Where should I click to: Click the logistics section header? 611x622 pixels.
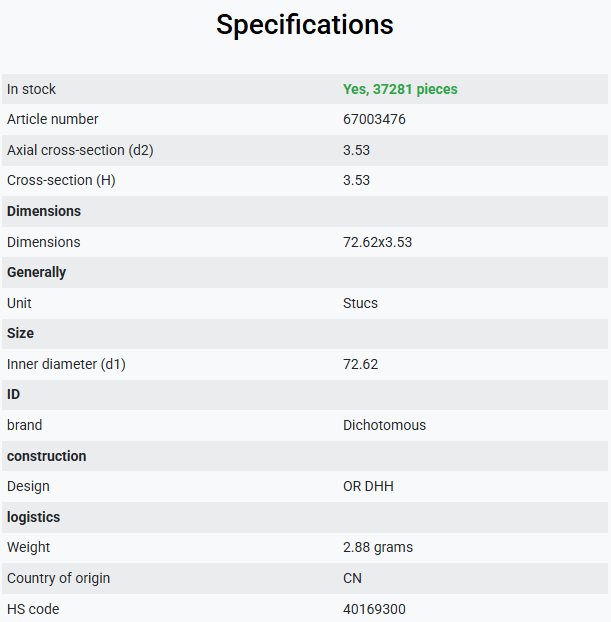coord(33,518)
